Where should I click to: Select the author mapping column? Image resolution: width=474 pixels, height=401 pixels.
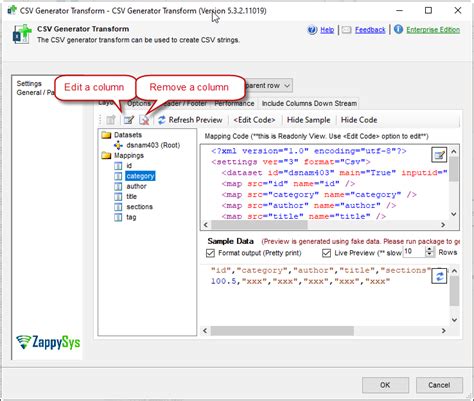(x=136, y=186)
